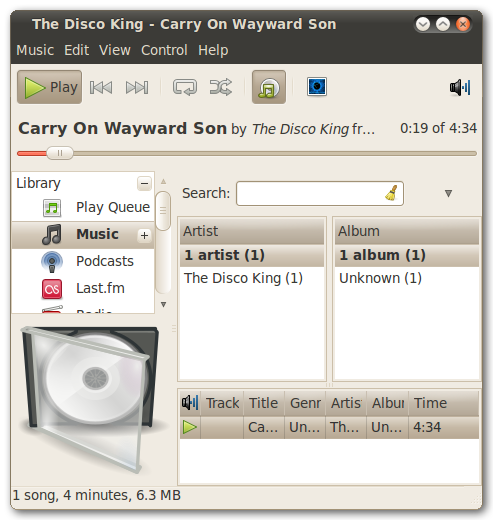Viewport: 493px width, 520px height.
Task: Sort by Artist column in track list
Action: coord(346,403)
